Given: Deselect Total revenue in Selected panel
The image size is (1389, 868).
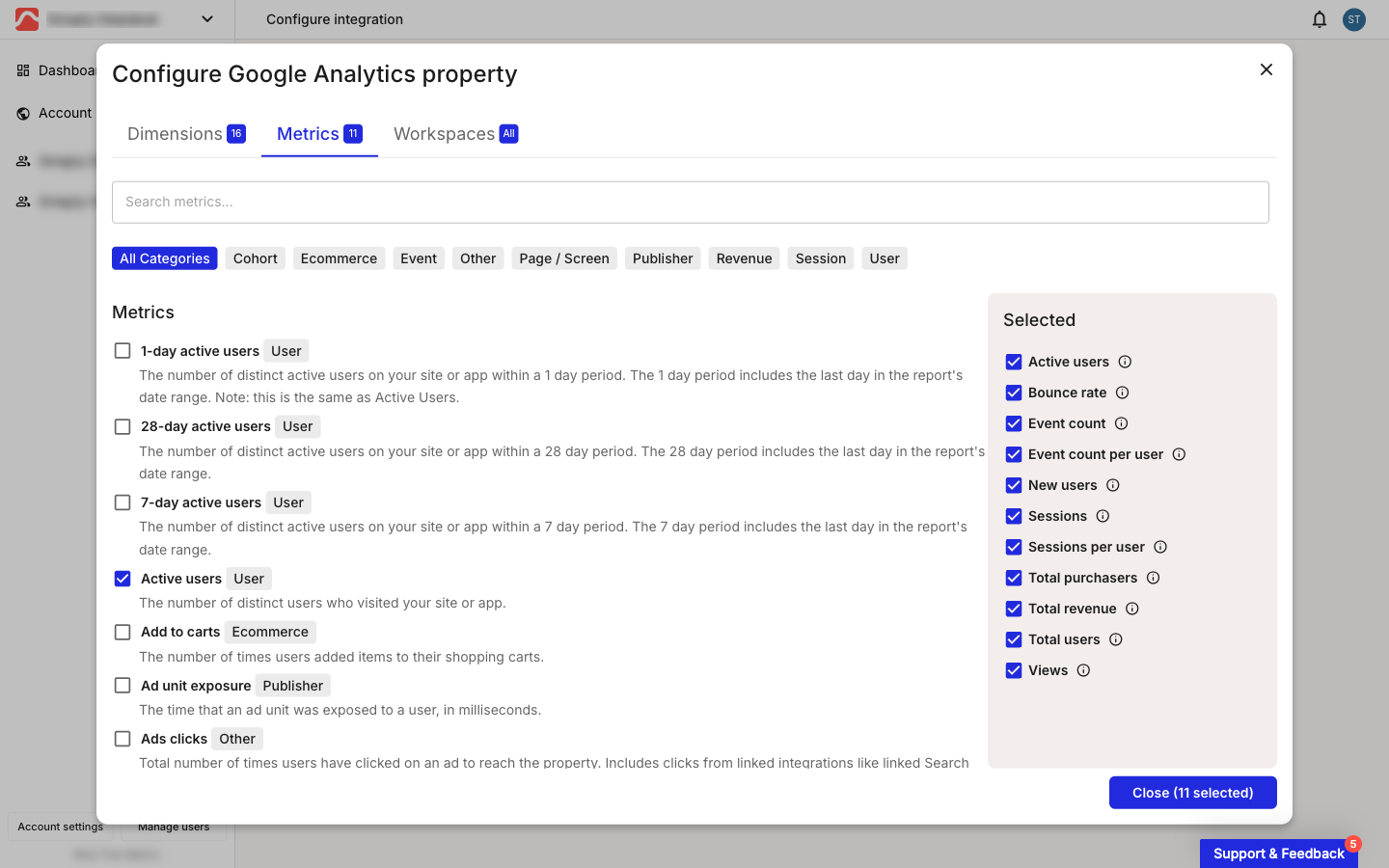Looking at the screenshot, I should 1014,609.
